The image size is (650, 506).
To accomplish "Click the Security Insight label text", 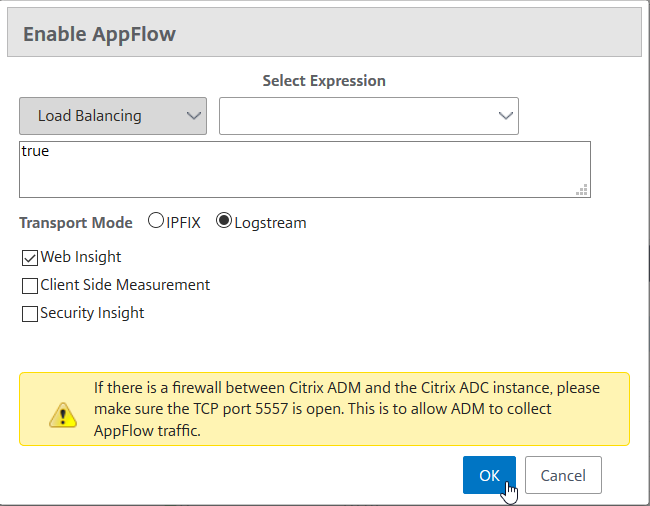I will pyautogui.click(x=92, y=313).
